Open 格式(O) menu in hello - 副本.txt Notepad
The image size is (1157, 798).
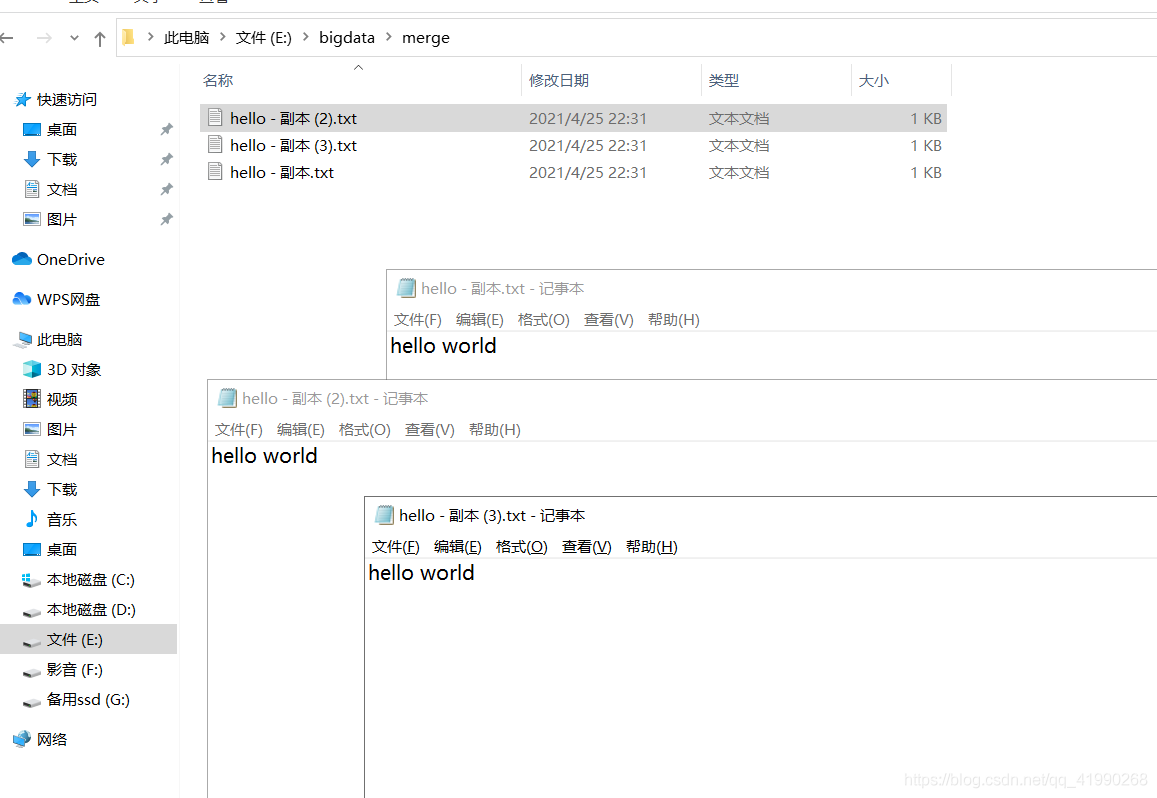544,320
